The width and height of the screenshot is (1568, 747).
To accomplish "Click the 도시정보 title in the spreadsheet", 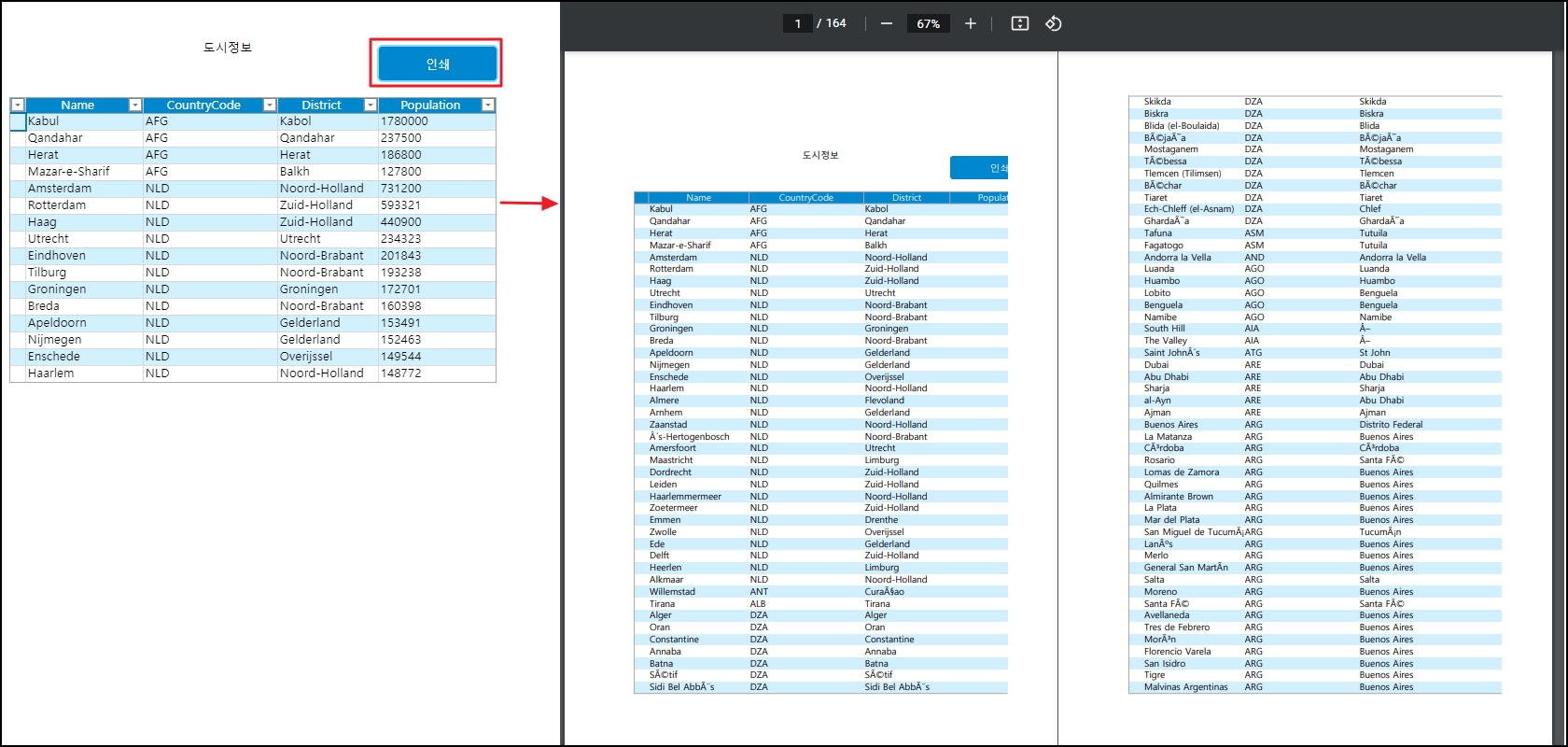I will coord(228,48).
